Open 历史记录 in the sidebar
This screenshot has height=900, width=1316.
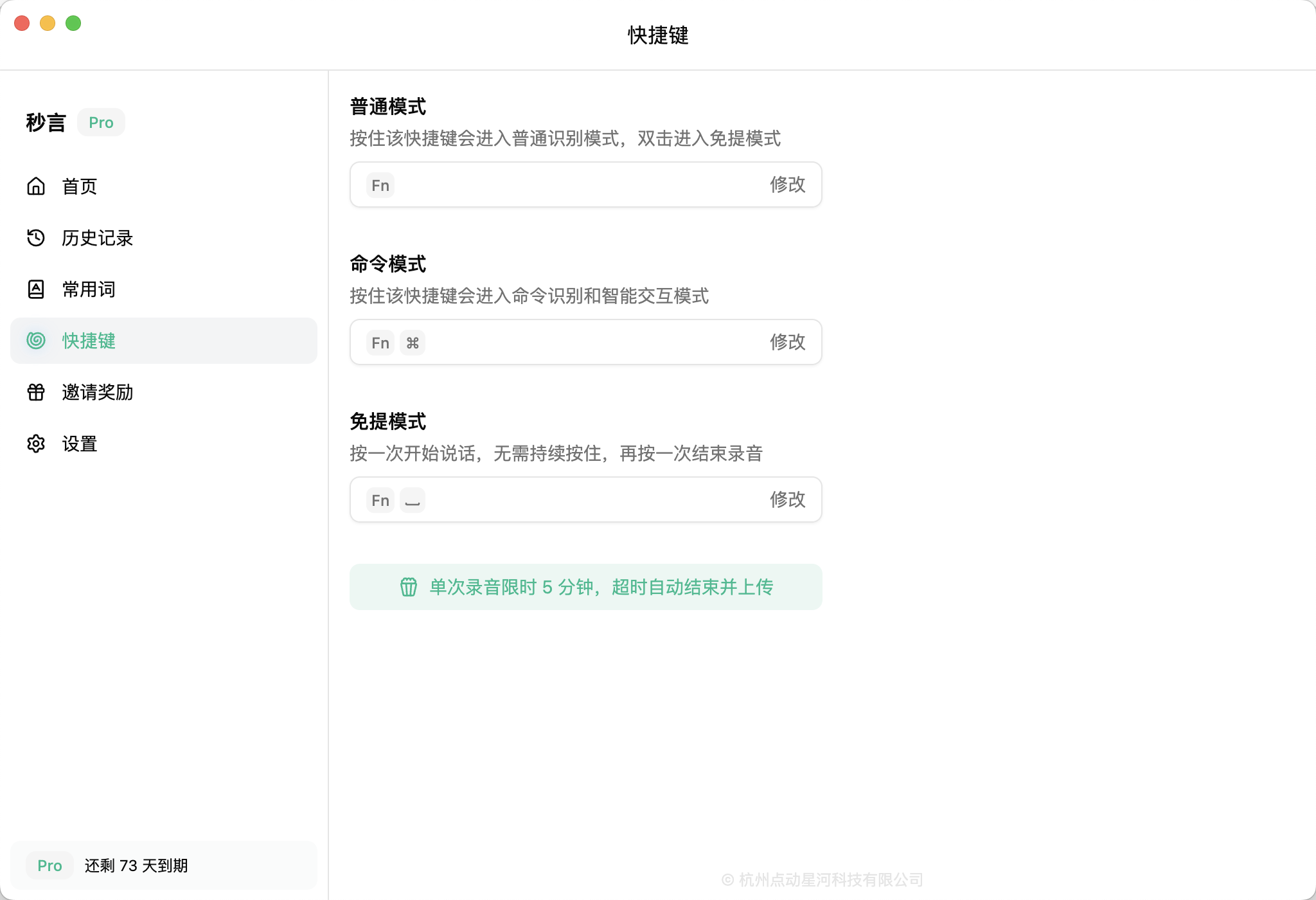[164, 238]
